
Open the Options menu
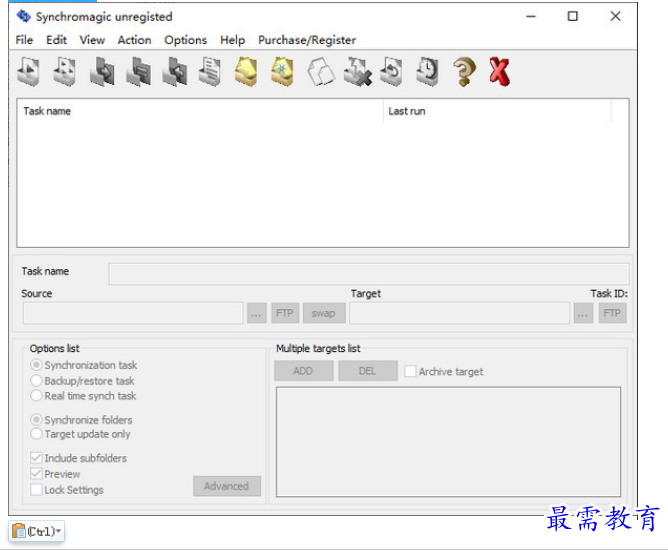[x=185, y=40]
